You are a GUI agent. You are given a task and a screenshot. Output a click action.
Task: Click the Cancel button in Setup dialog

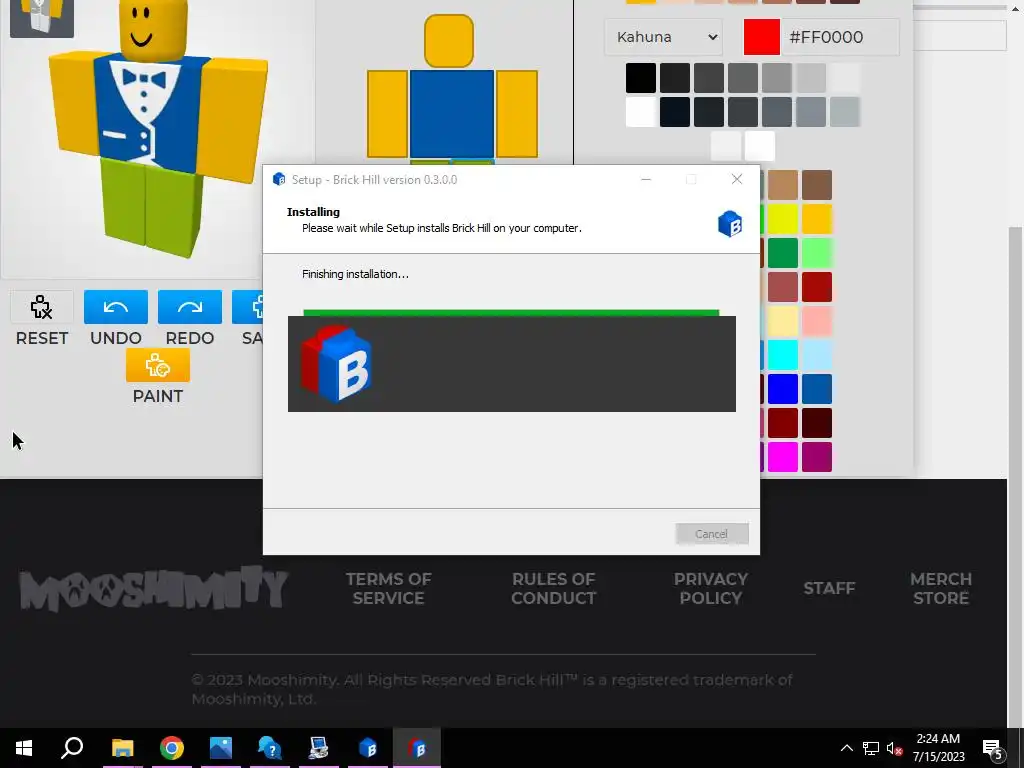(712, 534)
